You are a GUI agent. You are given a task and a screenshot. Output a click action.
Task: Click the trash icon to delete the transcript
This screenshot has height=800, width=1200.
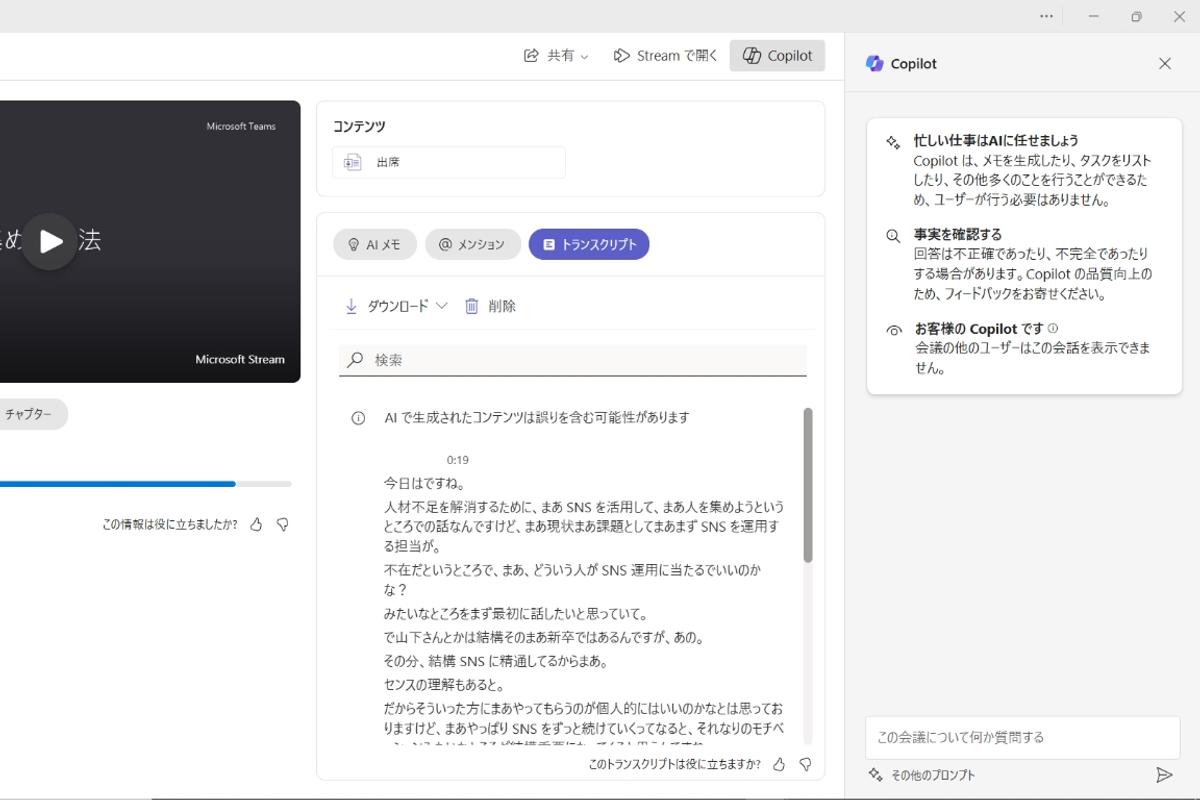pos(471,306)
